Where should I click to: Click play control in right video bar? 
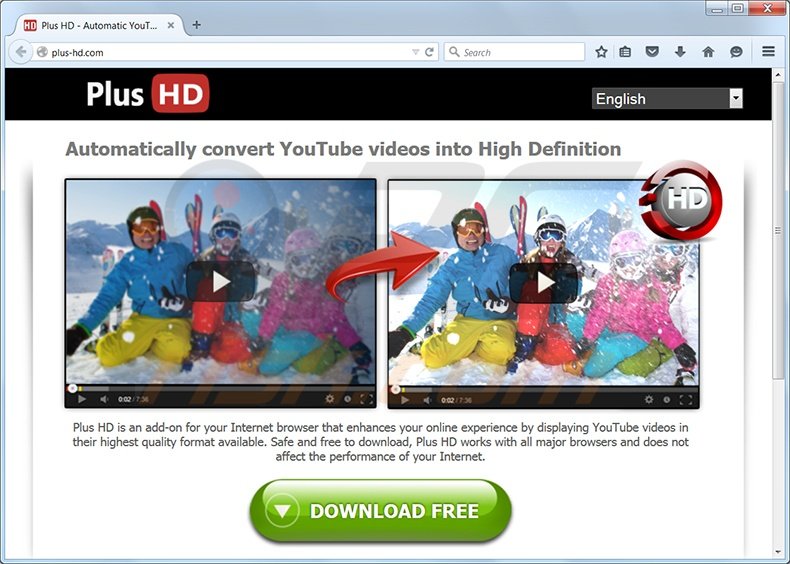click(x=405, y=400)
